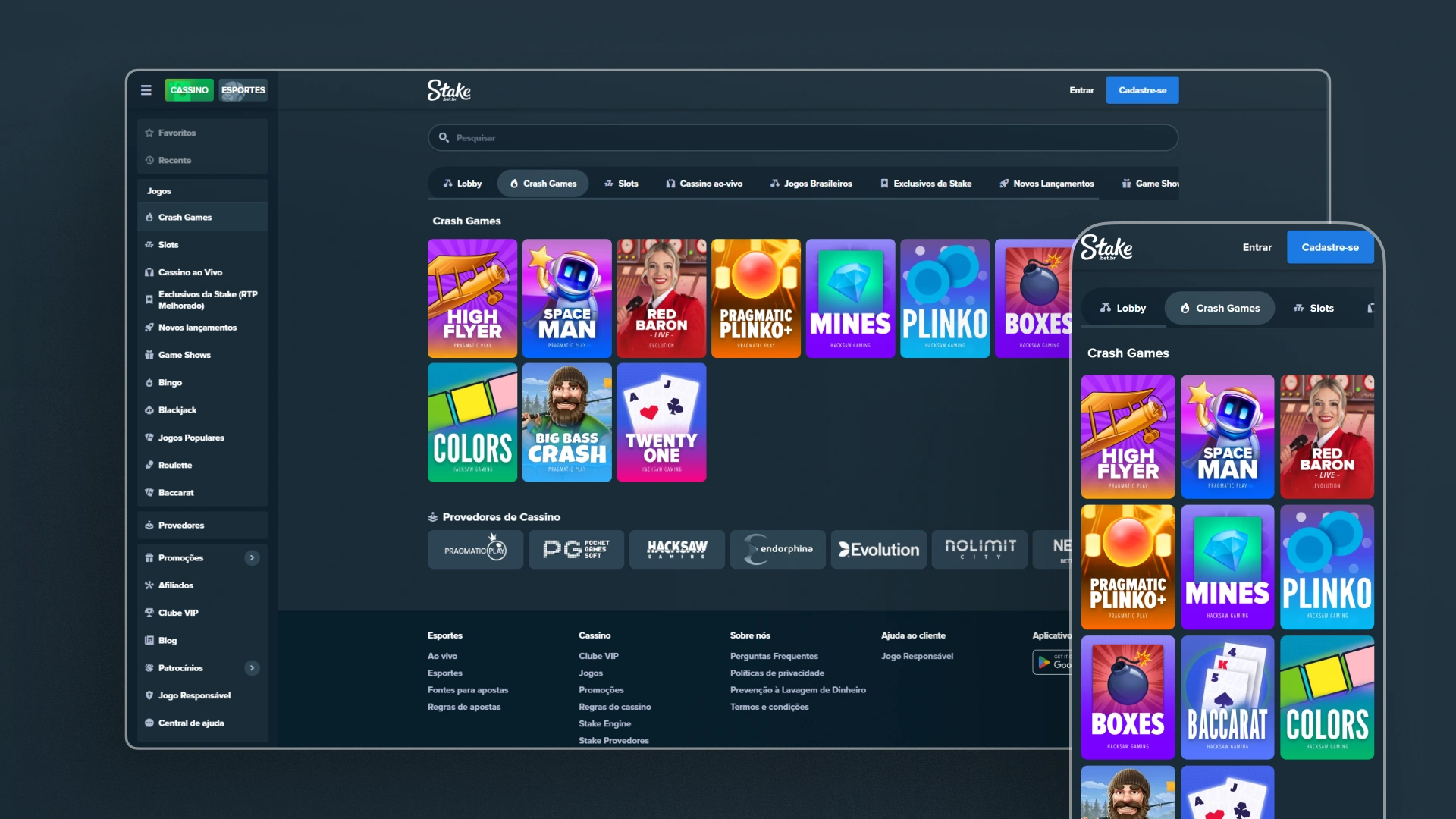1456x819 pixels.
Task: Click the Central de ajuda headset icon
Action: 149,723
